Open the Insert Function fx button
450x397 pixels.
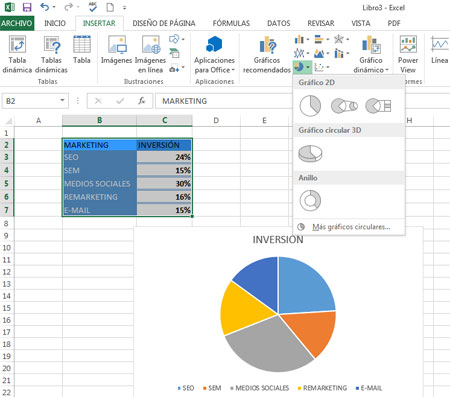coord(141,101)
